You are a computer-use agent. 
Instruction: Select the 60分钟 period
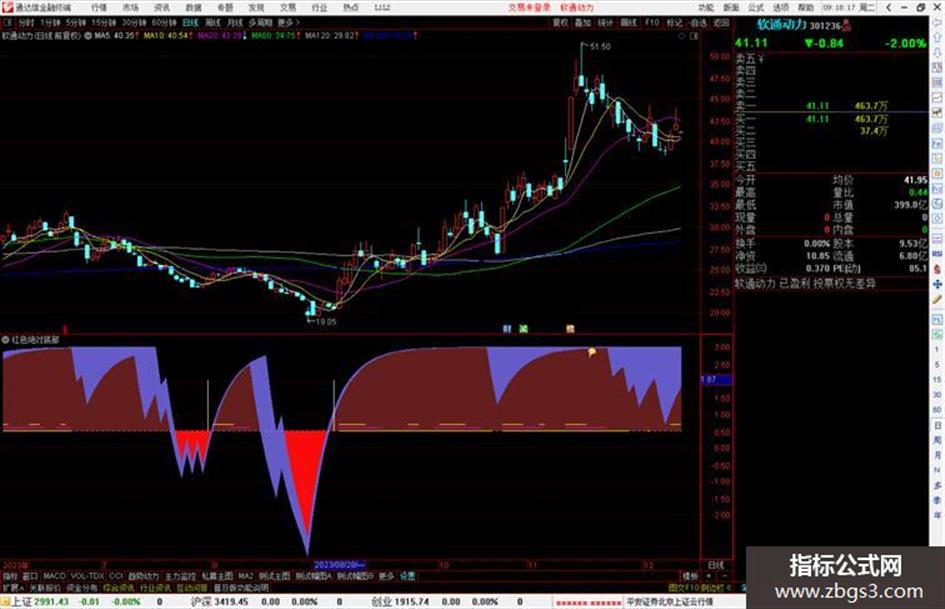[164, 22]
